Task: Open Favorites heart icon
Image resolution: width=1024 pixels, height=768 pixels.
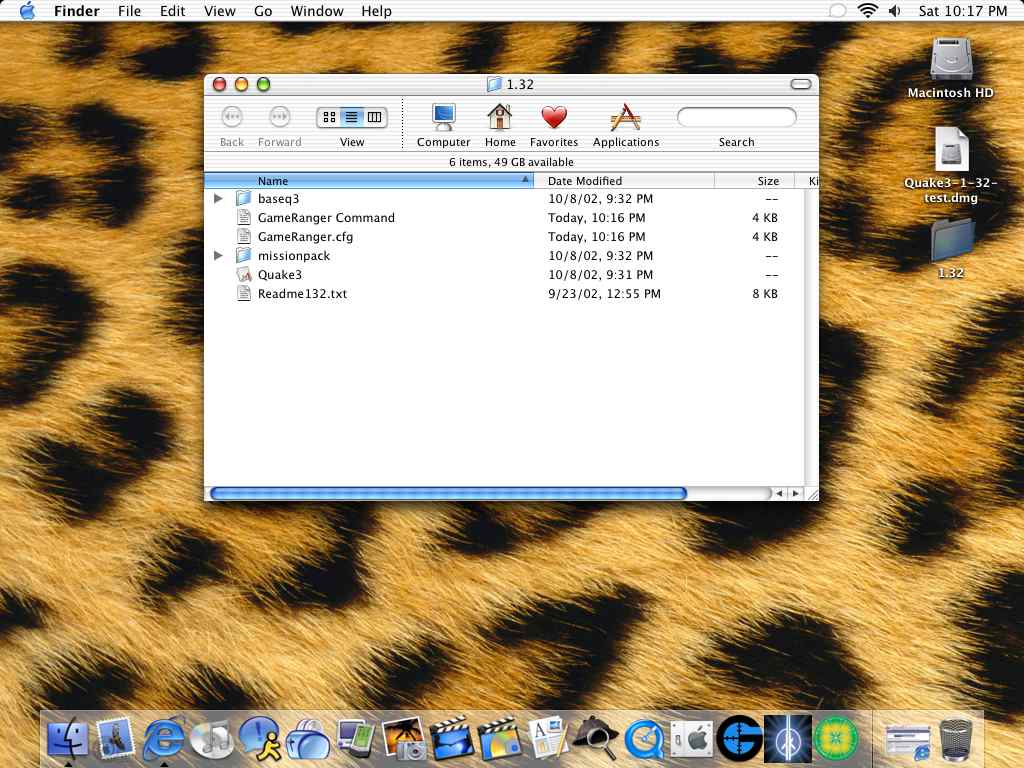Action: 554,125
